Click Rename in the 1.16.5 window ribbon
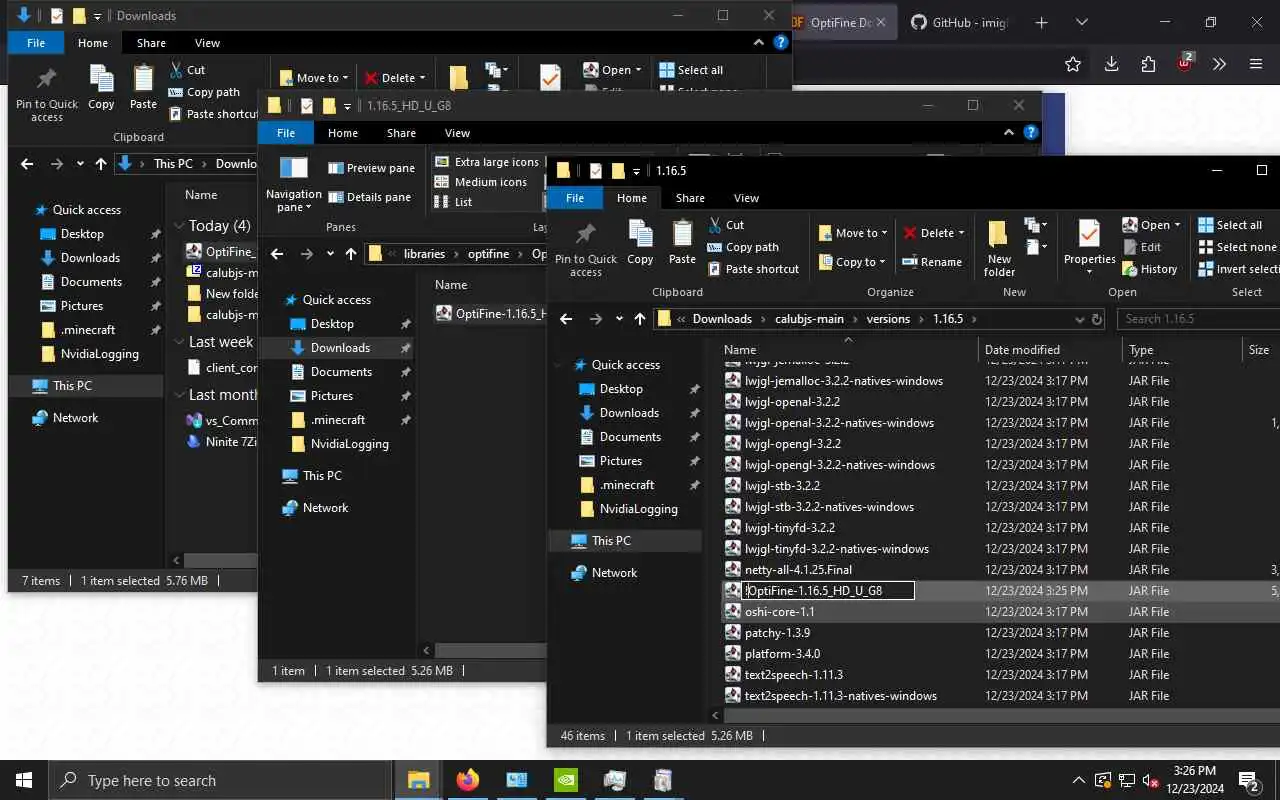This screenshot has height=800, width=1280. point(931,262)
